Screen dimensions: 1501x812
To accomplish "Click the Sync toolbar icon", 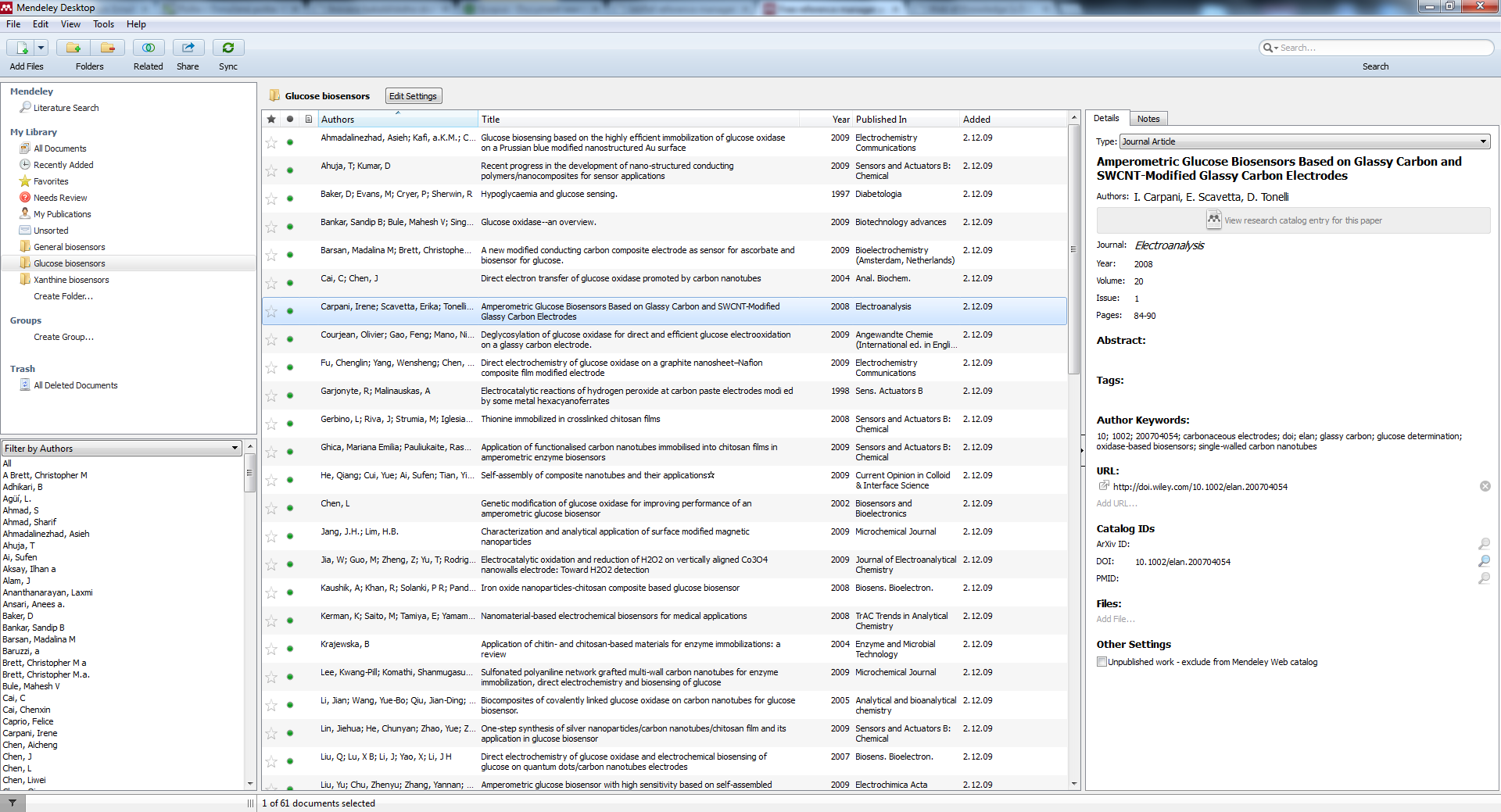I will (x=228, y=48).
